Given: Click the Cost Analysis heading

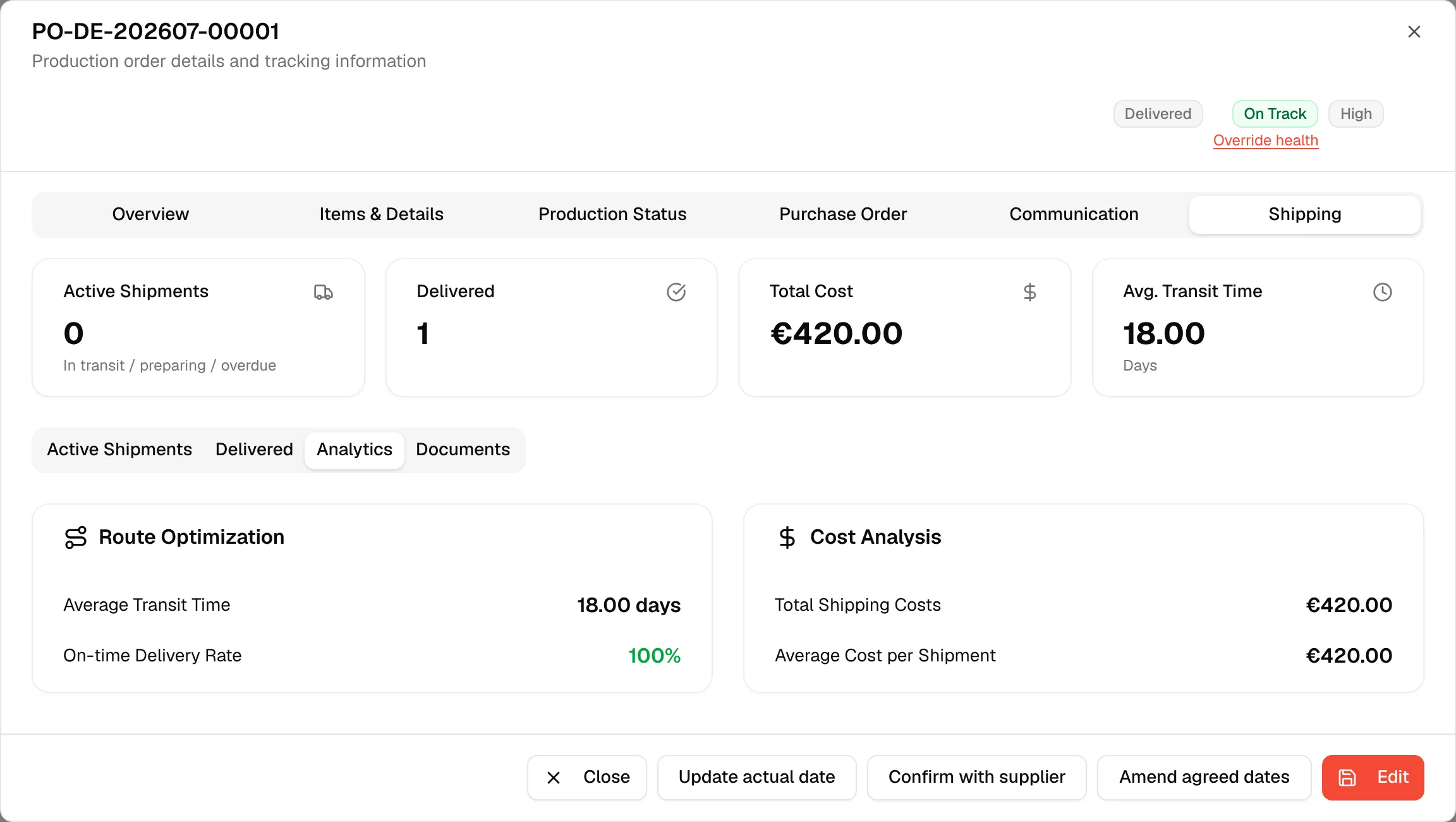Looking at the screenshot, I should pos(876,537).
